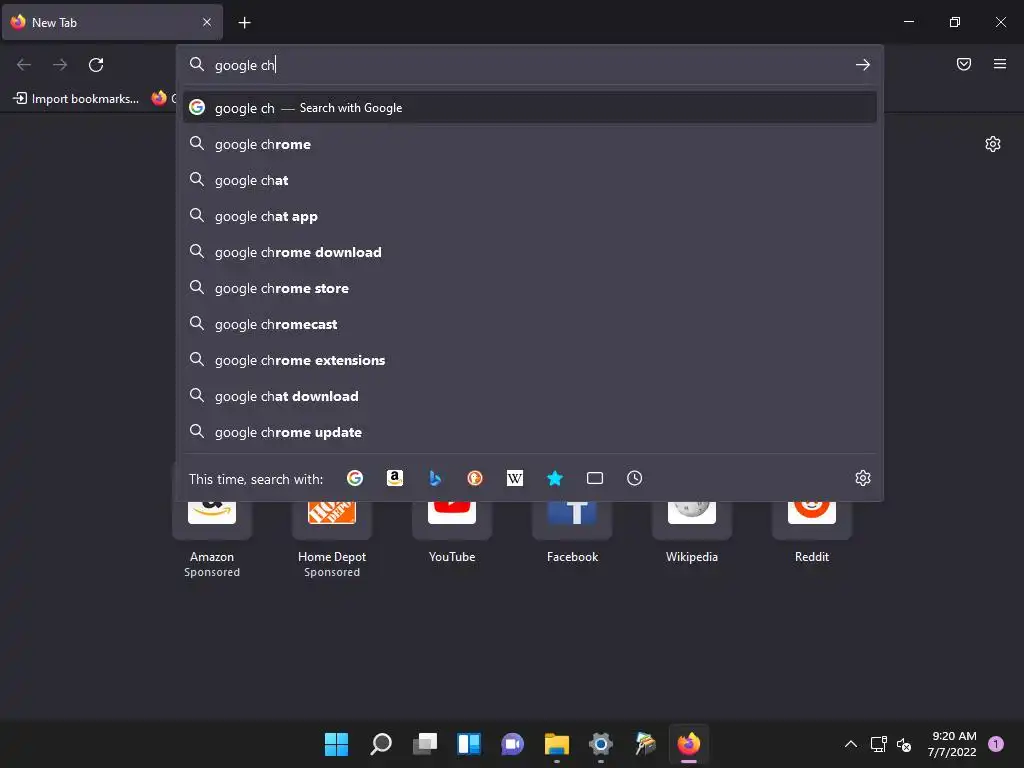Choose the 'google chat download' suggestion
Screen dimensions: 1024x768
pos(530,396)
